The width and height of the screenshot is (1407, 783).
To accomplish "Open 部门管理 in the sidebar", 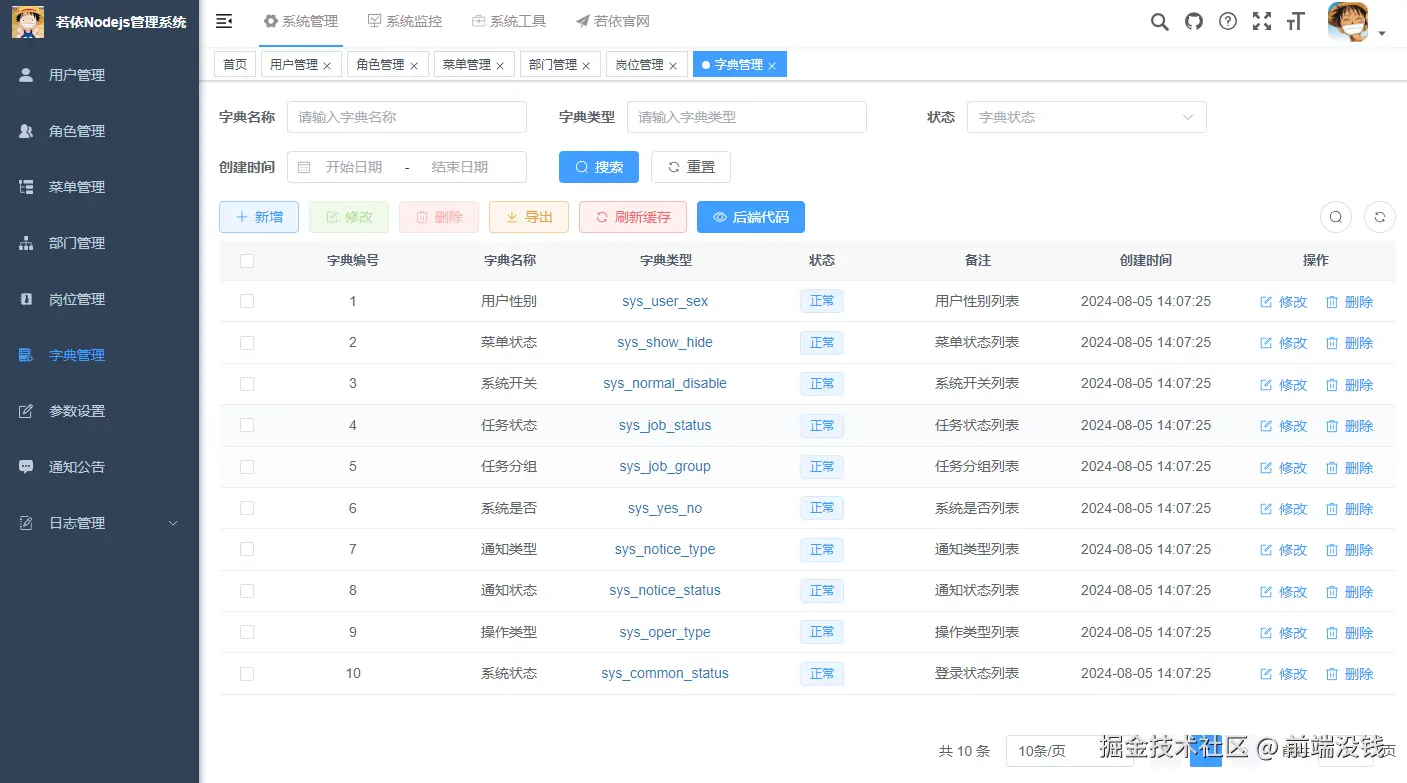I will pos(99,243).
